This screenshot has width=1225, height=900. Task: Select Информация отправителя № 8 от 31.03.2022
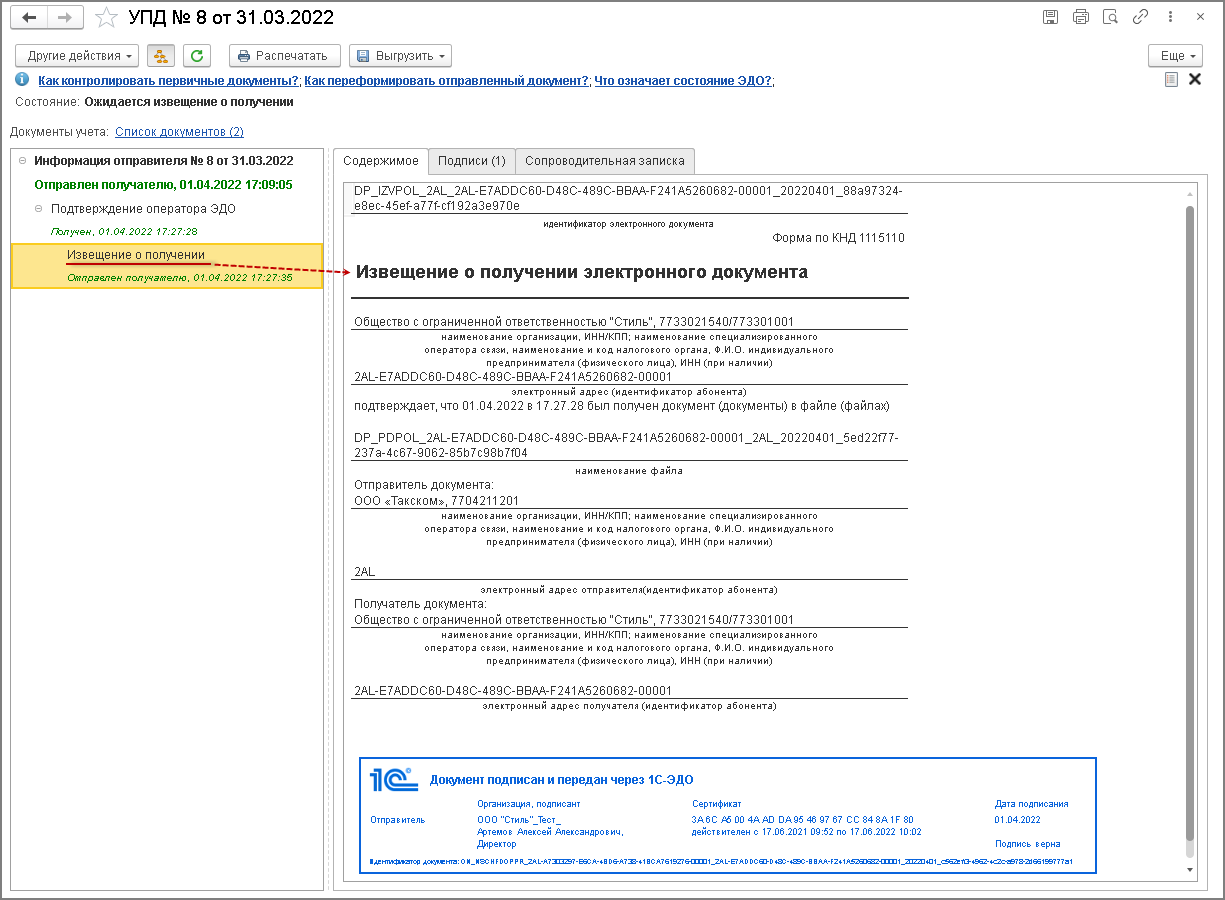(x=163, y=161)
